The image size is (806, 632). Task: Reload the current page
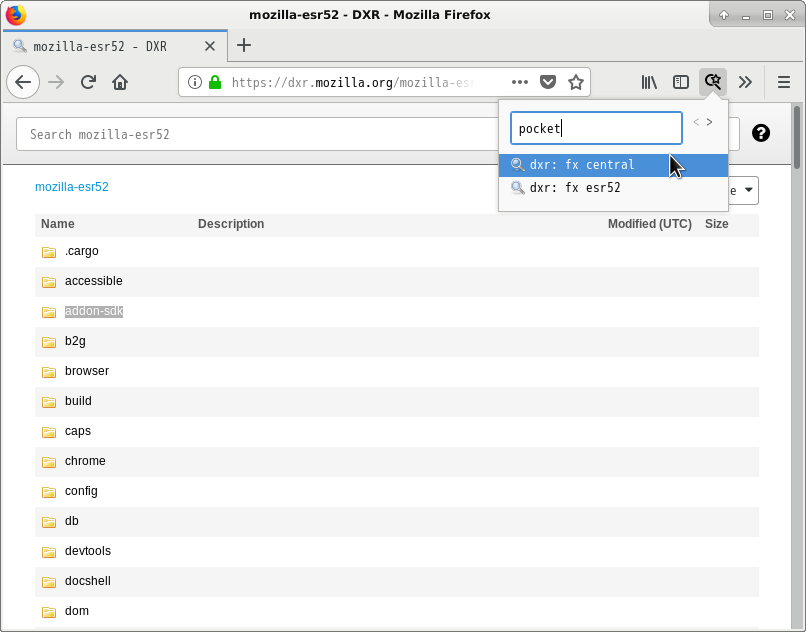pos(88,82)
